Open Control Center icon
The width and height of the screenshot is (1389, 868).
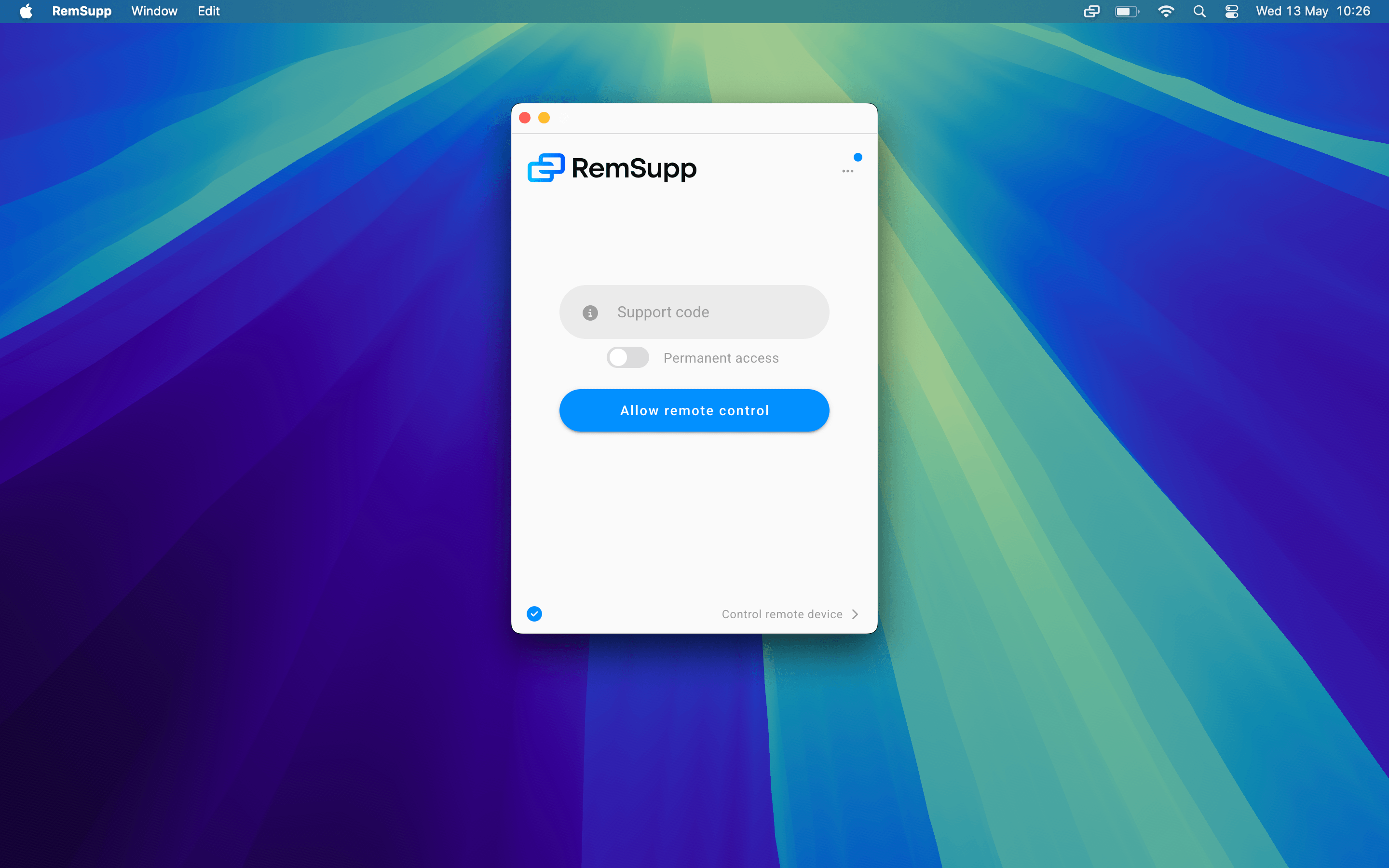(x=1231, y=12)
